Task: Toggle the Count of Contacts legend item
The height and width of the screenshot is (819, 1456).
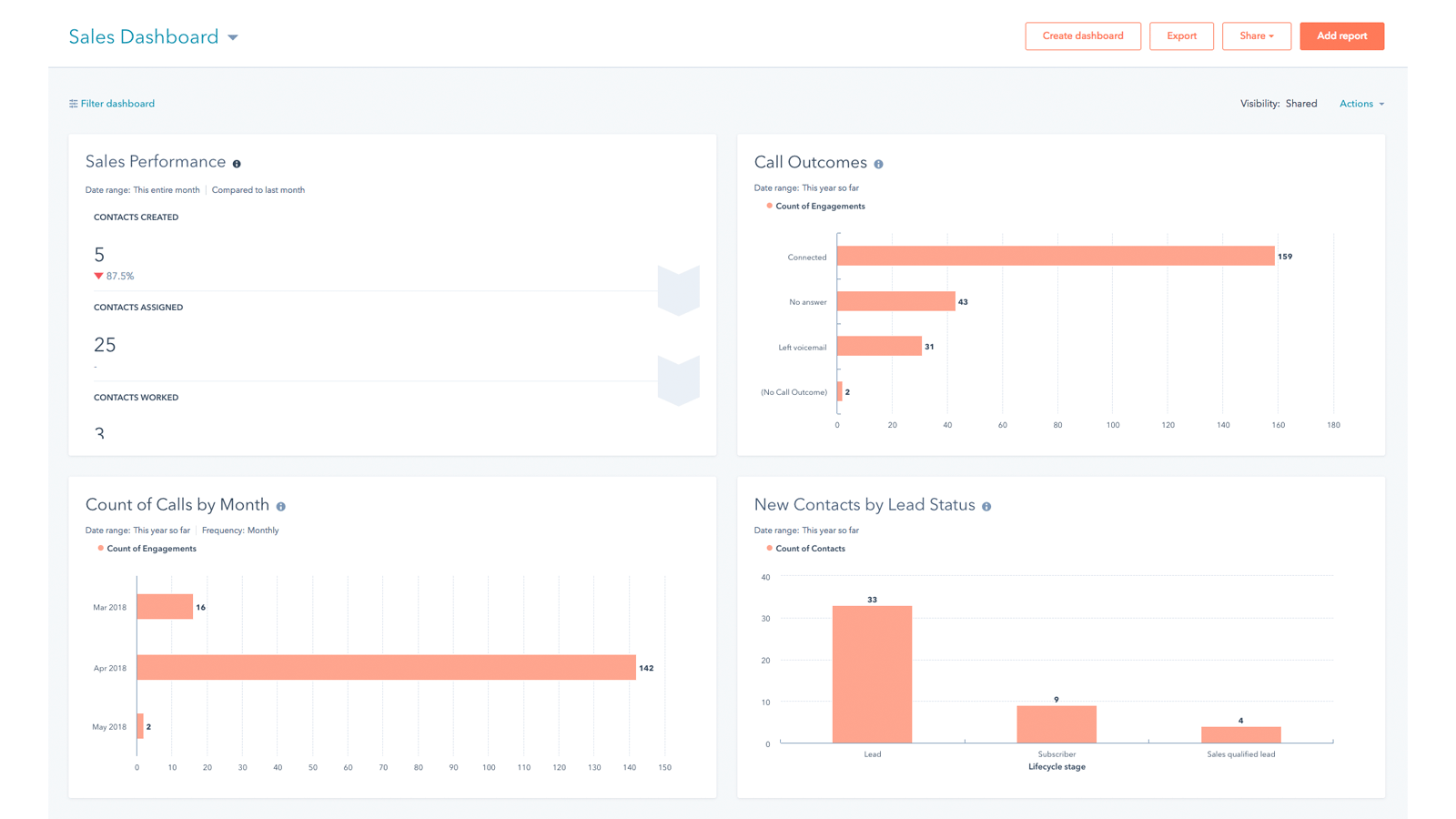Action: pyautogui.click(x=809, y=549)
